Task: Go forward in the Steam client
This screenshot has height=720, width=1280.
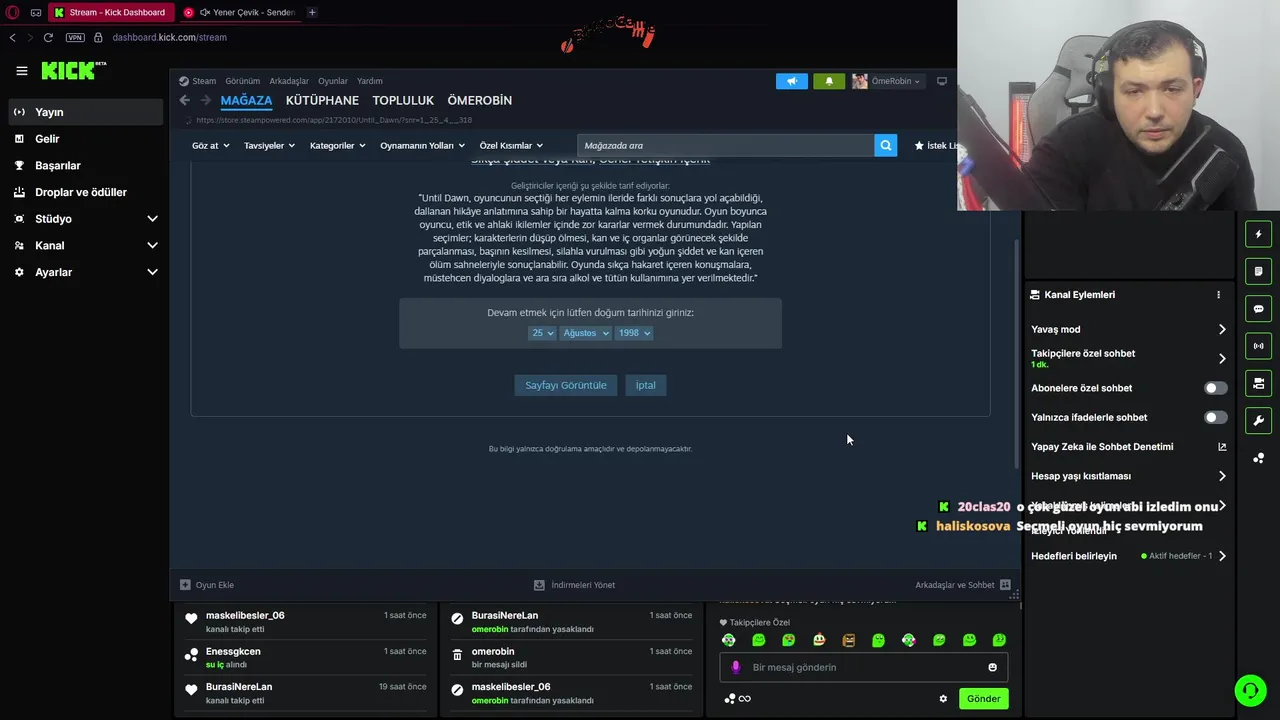Action: [206, 100]
